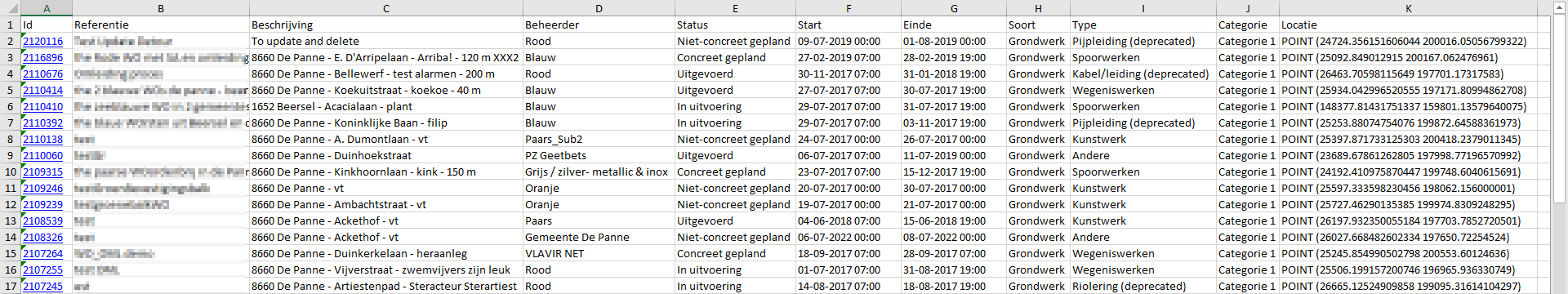Select the 'Riolering (deprecated)' Type cell
This screenshot has height=294, width=1568.
(x=1143, y=286)
